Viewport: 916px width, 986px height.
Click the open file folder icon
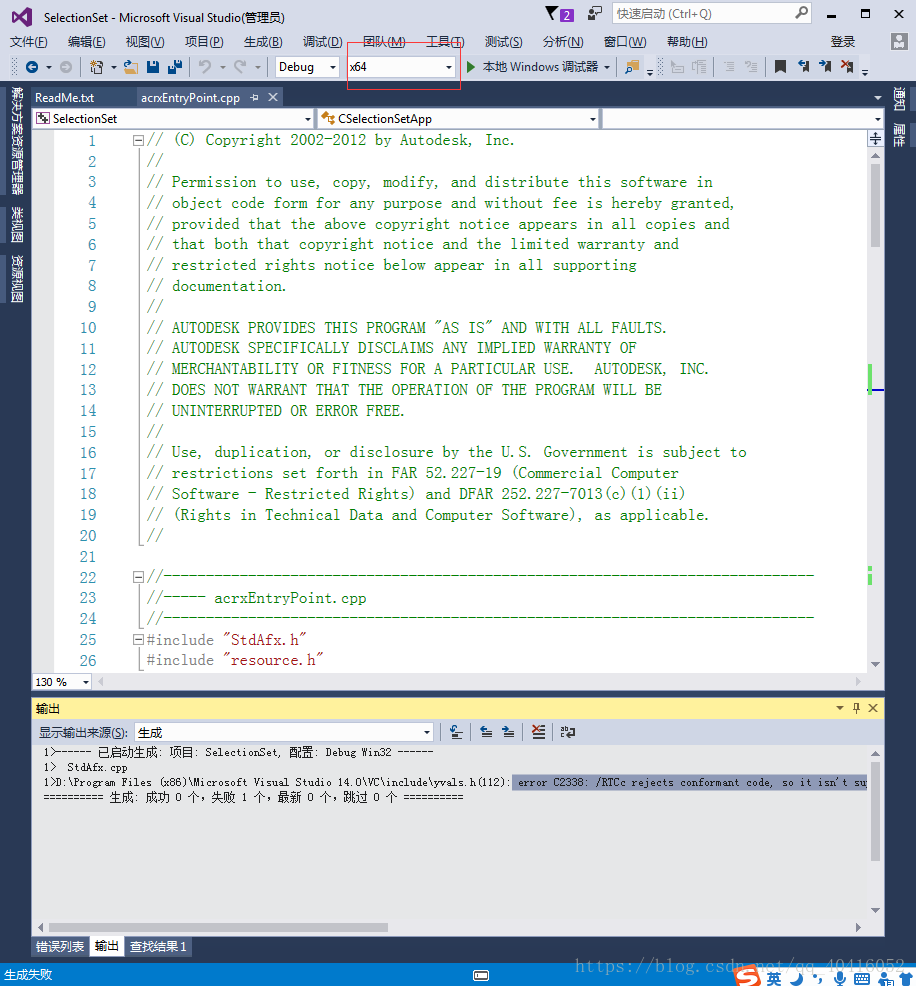[131, 67]
